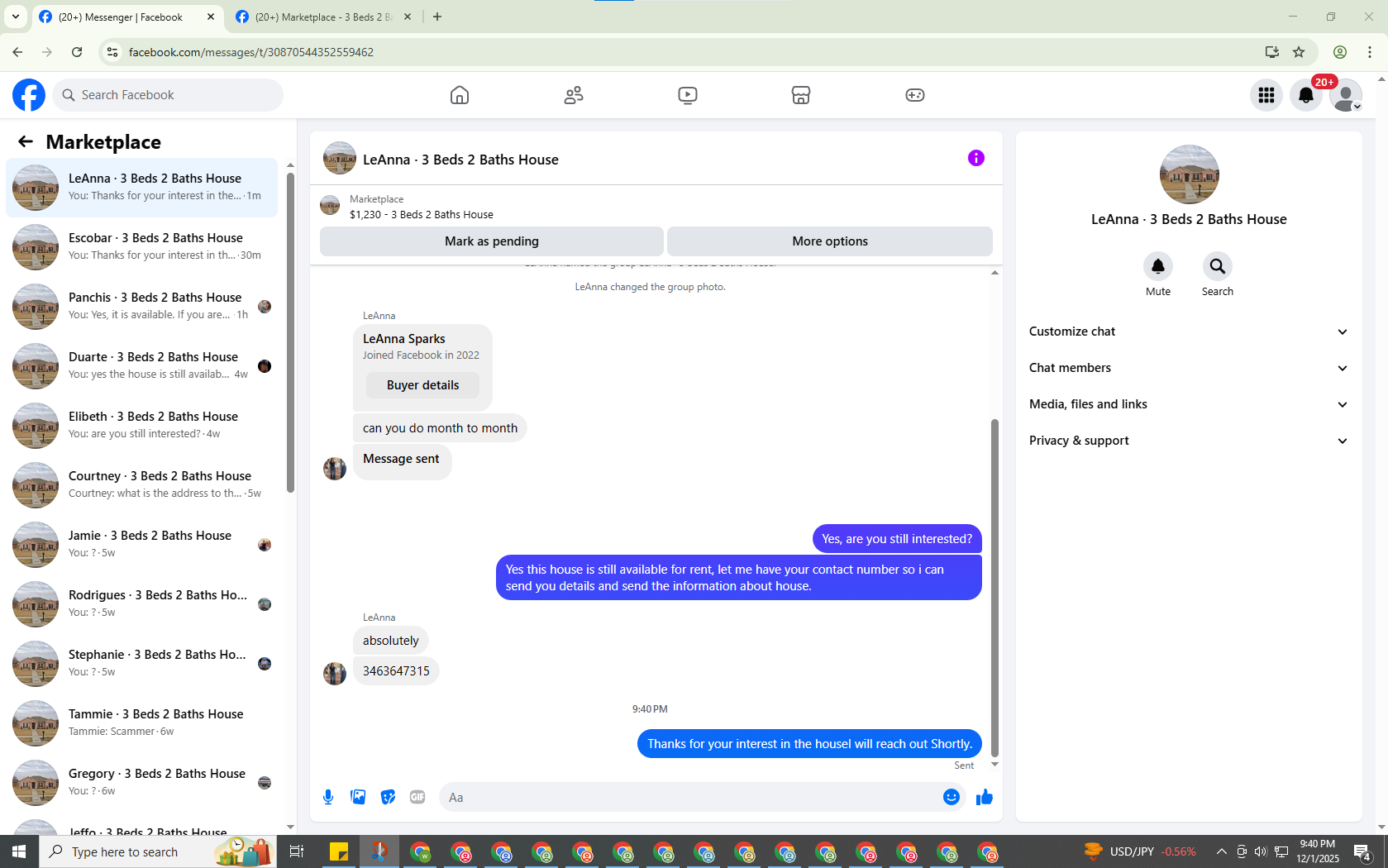Expand the Privacy & support section

pyautogui.click(x=1189, y=441)
